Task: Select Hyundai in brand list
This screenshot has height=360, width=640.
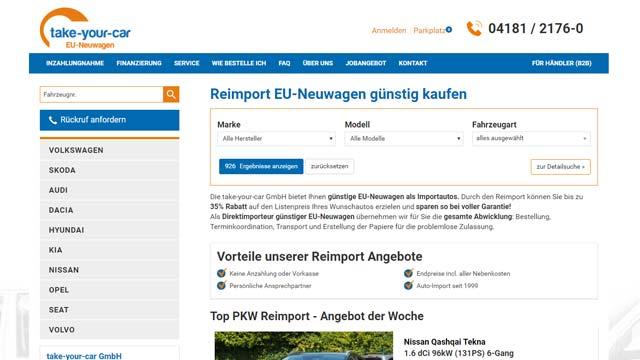Action: (x=109, y=230)
